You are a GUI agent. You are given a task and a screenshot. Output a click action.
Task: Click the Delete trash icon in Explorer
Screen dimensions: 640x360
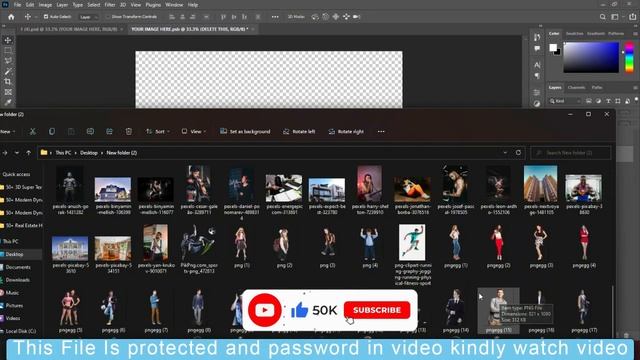coord(129,131)
